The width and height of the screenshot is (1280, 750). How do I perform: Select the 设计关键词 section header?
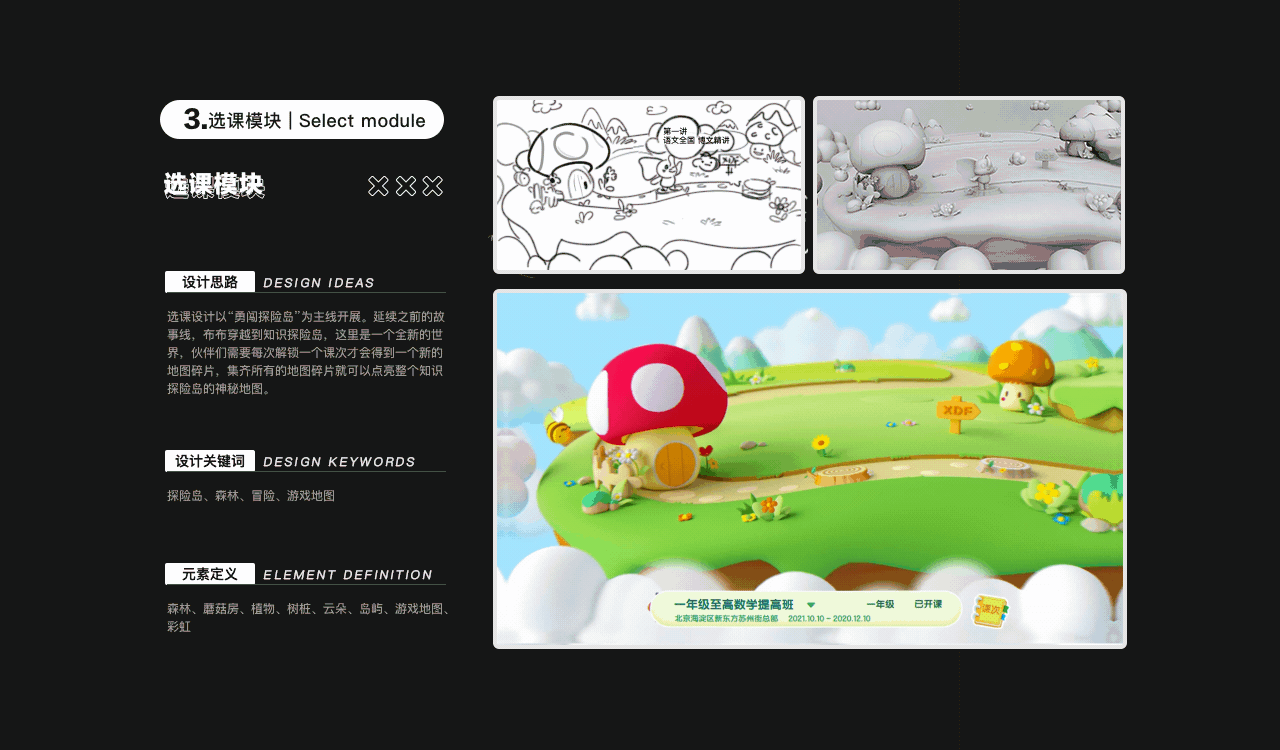point(210,460)
